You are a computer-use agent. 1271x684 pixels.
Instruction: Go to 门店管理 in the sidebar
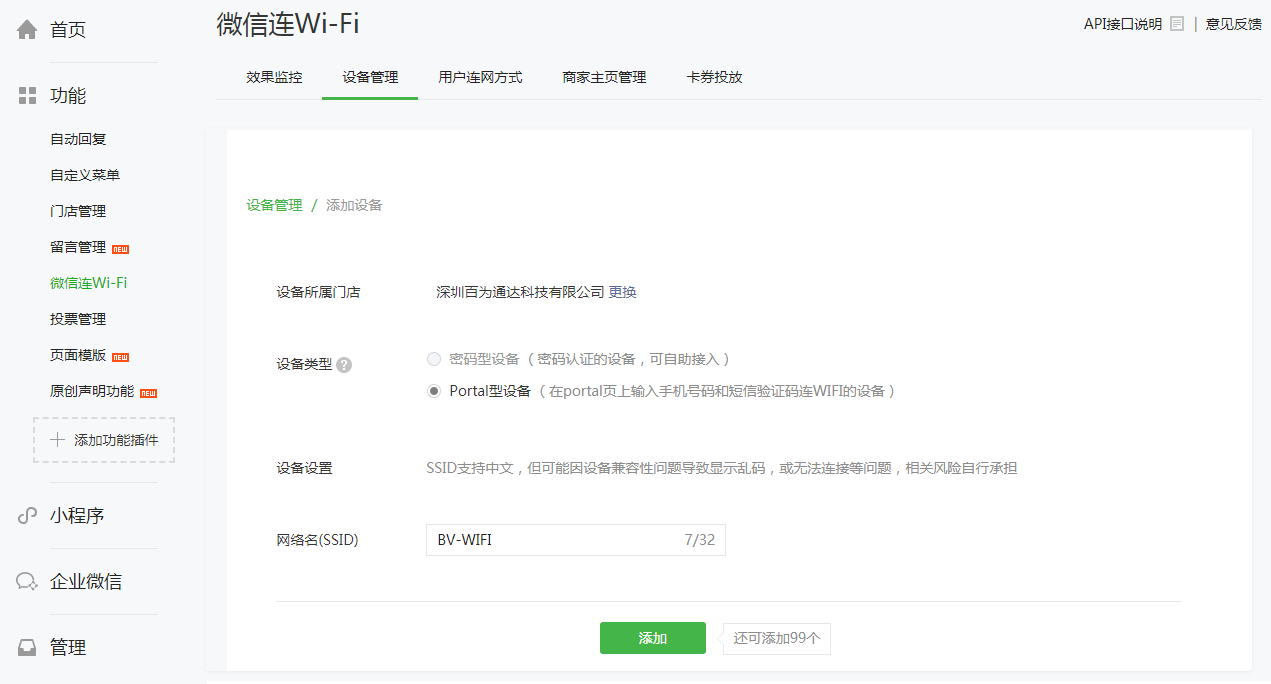tap(78, 211)
